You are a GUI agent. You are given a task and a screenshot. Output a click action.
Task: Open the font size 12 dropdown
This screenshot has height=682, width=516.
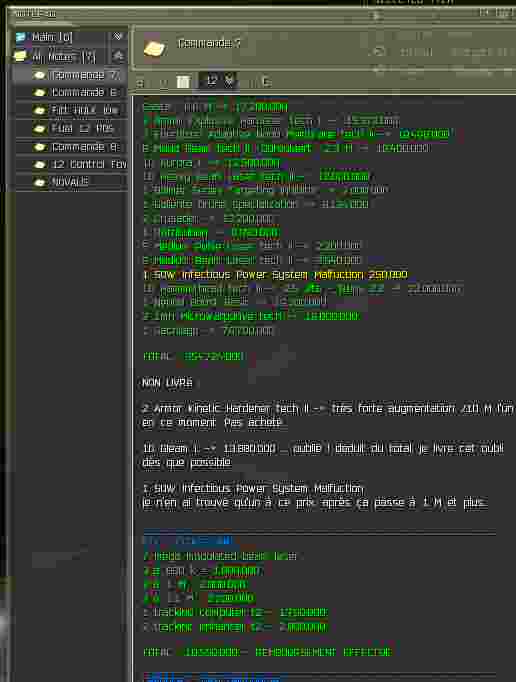pyautogui.click(x=219, y=81)
